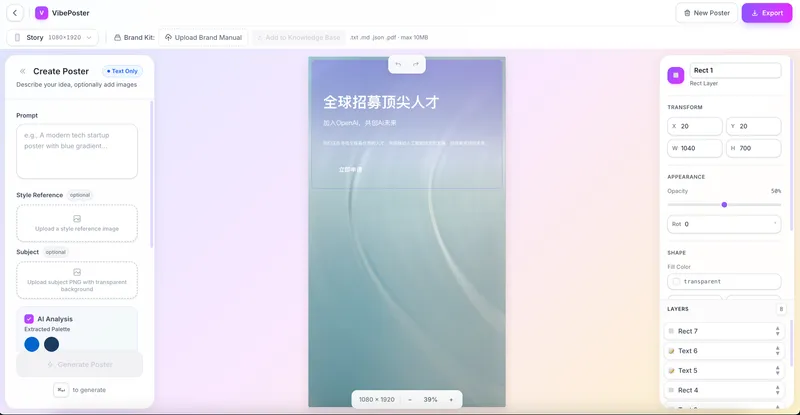Click the Export button
This screenshot has width=800, height=415.
point(766,13)
